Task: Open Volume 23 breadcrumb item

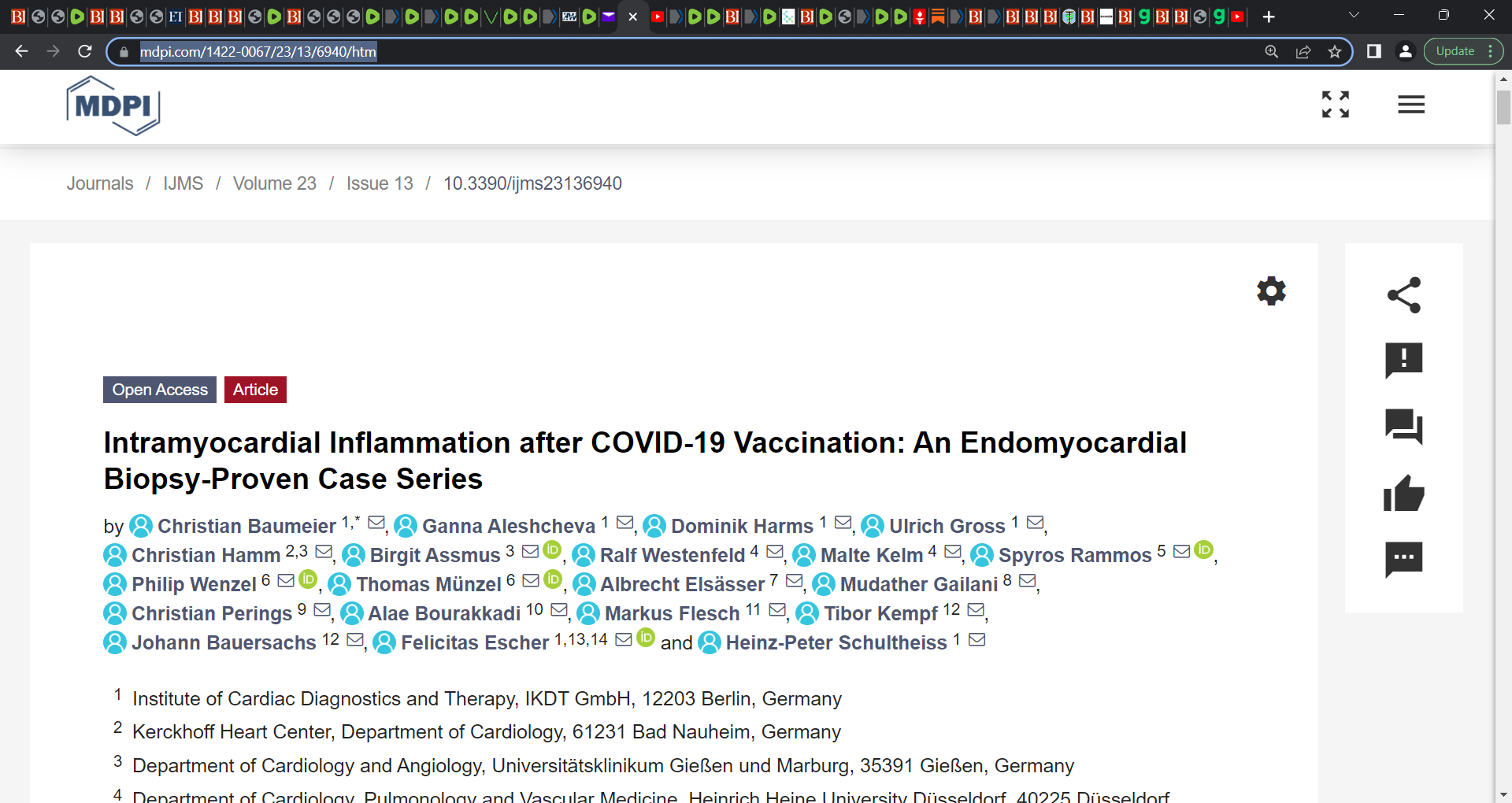Action: [275, 183]
